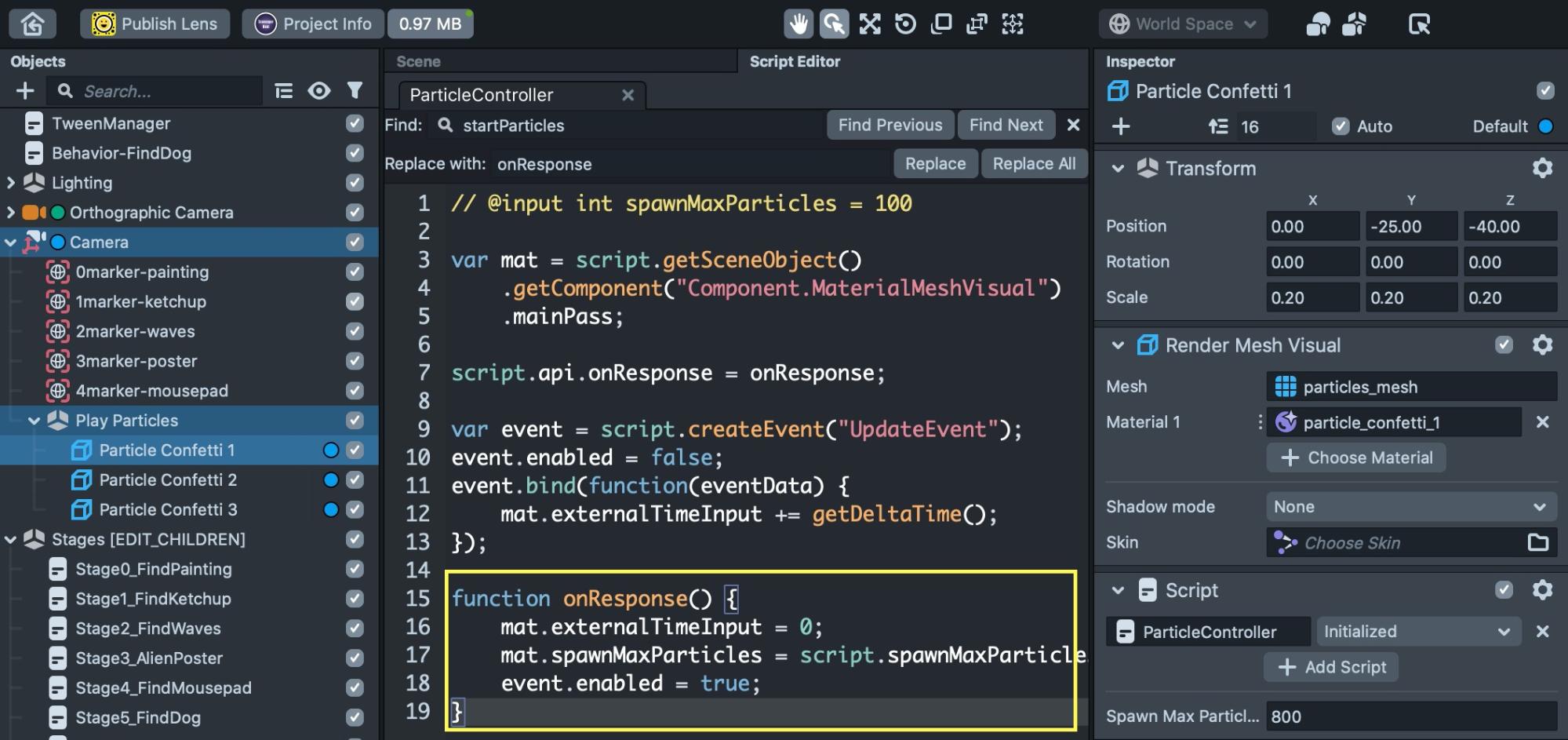Uncheck the TweenManager checkbox
The width and height of the screenshot is (1568, 740).
point(355,123)
